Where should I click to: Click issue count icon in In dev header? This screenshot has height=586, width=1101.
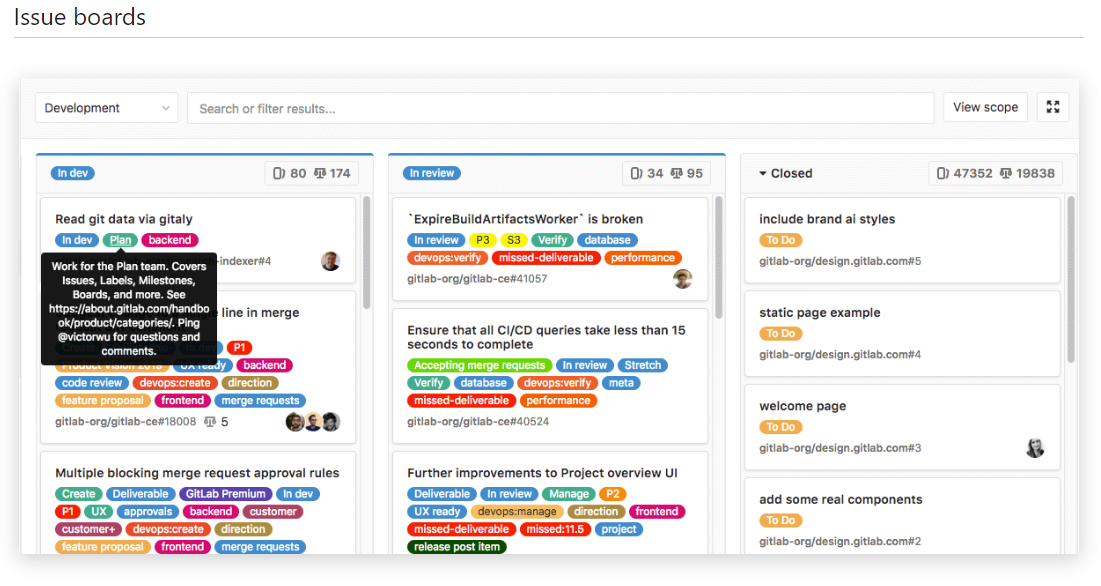point(279,173)
